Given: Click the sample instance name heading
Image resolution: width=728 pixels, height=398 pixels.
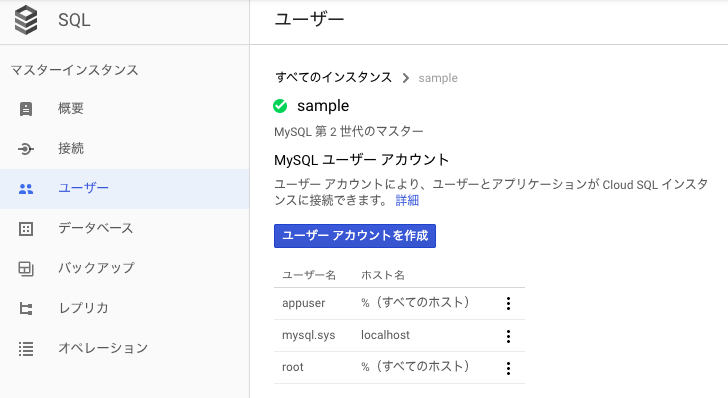Looking at the screenshot, I should (x=323, y=106).
